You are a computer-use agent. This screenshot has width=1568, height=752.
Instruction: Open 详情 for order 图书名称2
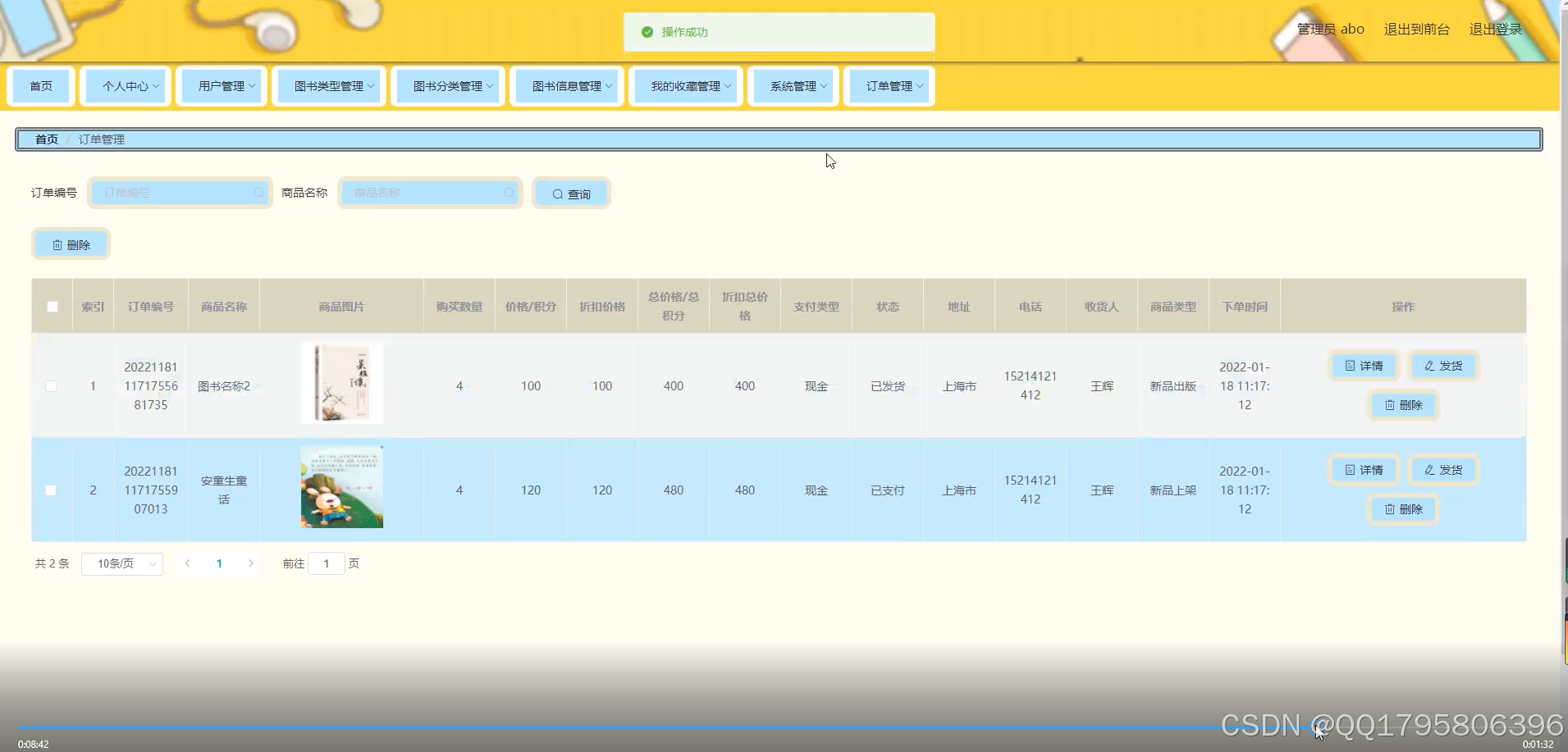click(x=1363, y=366)
